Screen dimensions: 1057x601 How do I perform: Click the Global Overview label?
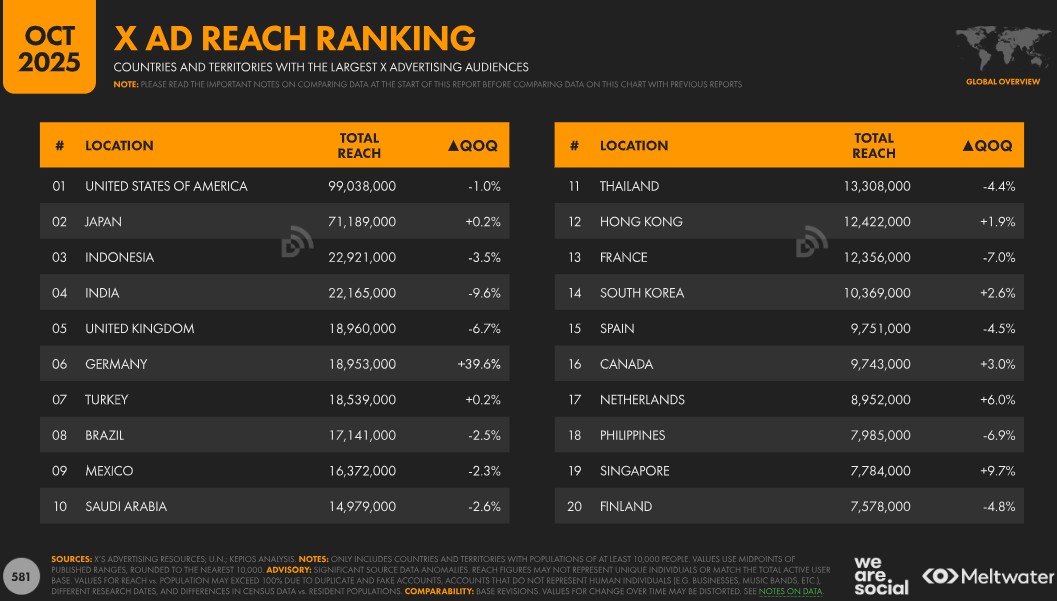[x=1002, y=81]
